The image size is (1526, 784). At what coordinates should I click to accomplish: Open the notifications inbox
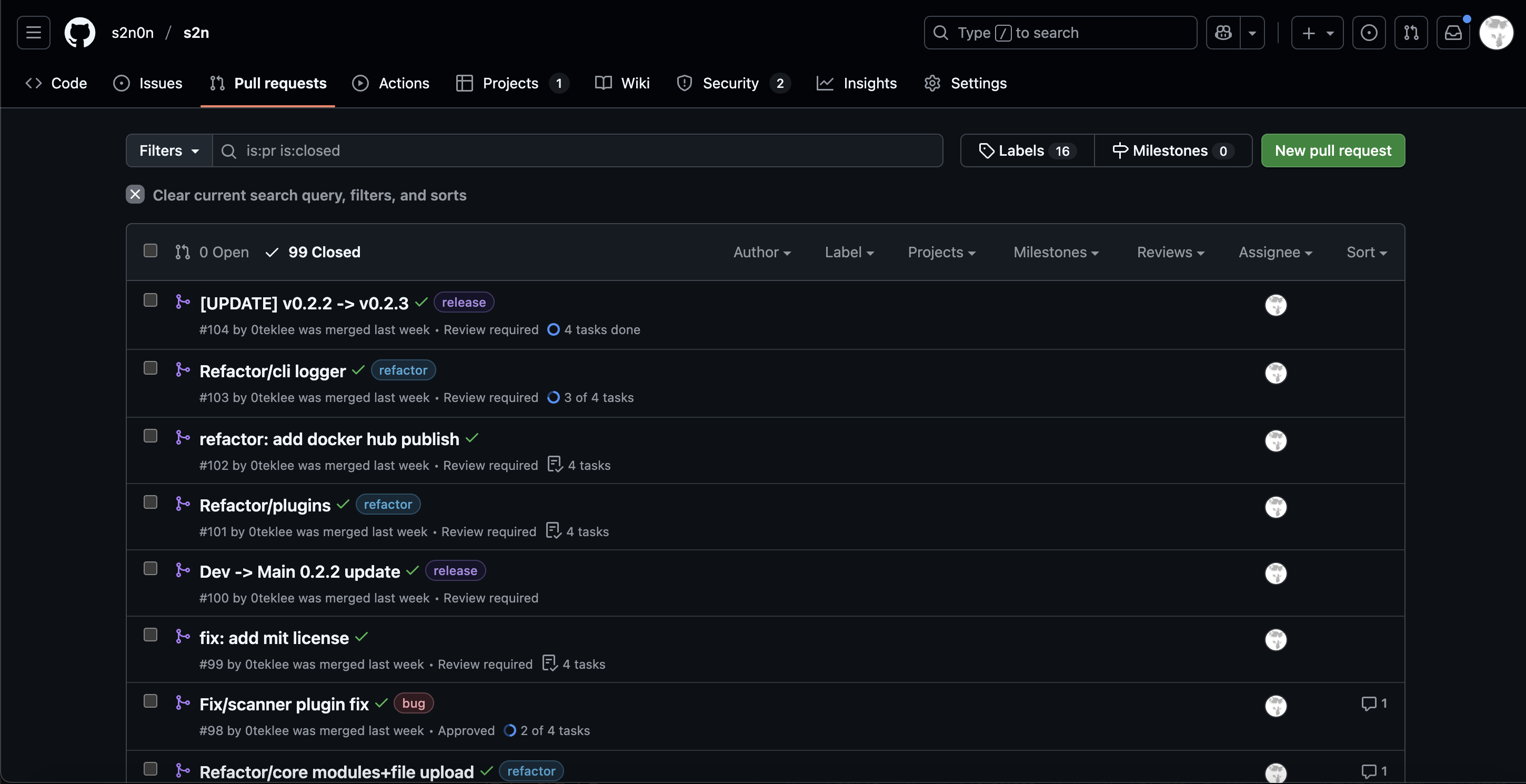click(x=1453, y=33)
